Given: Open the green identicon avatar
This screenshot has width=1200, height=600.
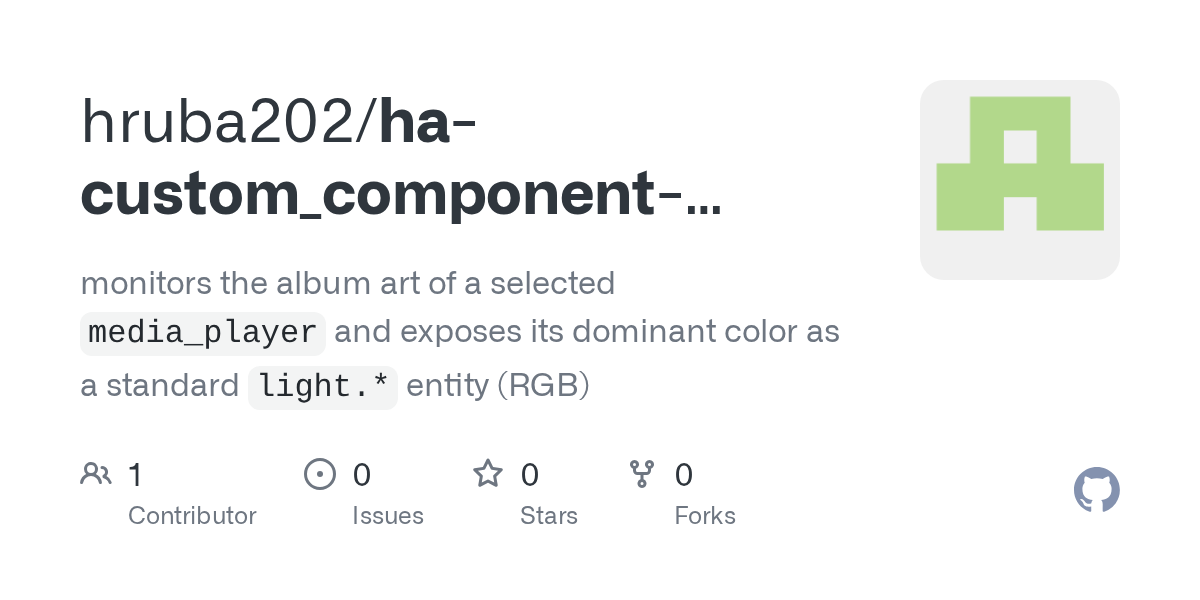Looking at the screenshot, I should click(1019, 180).
